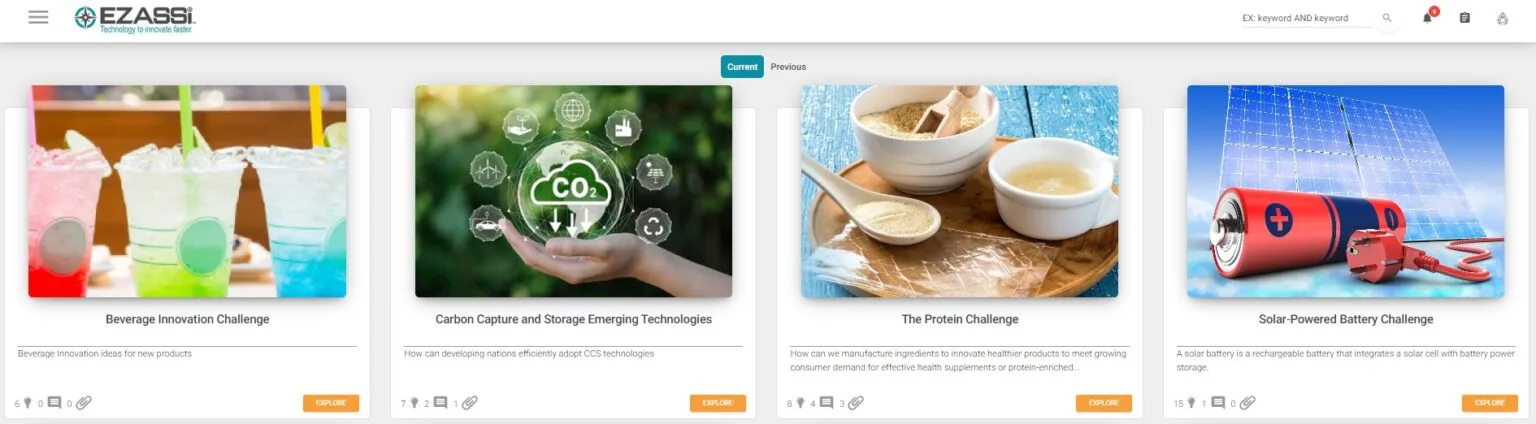This screenshot has height=424, width=1536.
Task: Click the search magnifier icon
Action: click(x=1387, y=18)
